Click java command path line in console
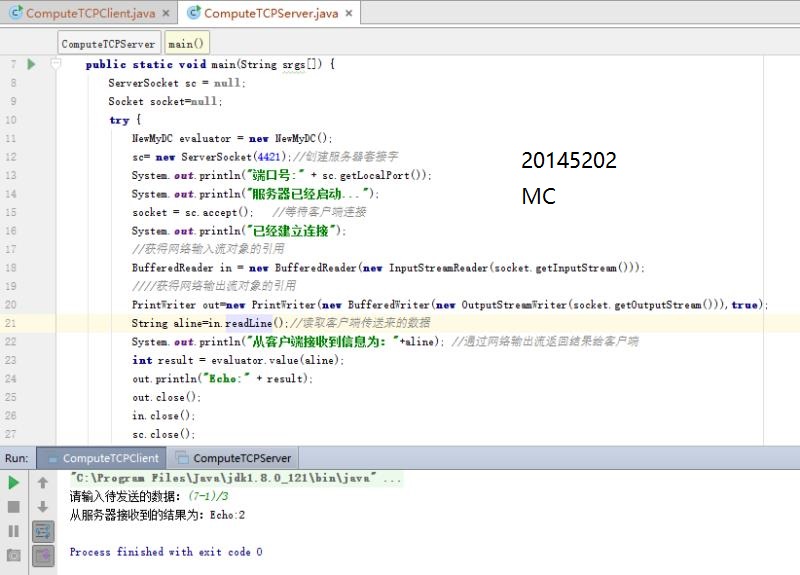Viewport: 800px width, 575px height. [x=236, y=478]
